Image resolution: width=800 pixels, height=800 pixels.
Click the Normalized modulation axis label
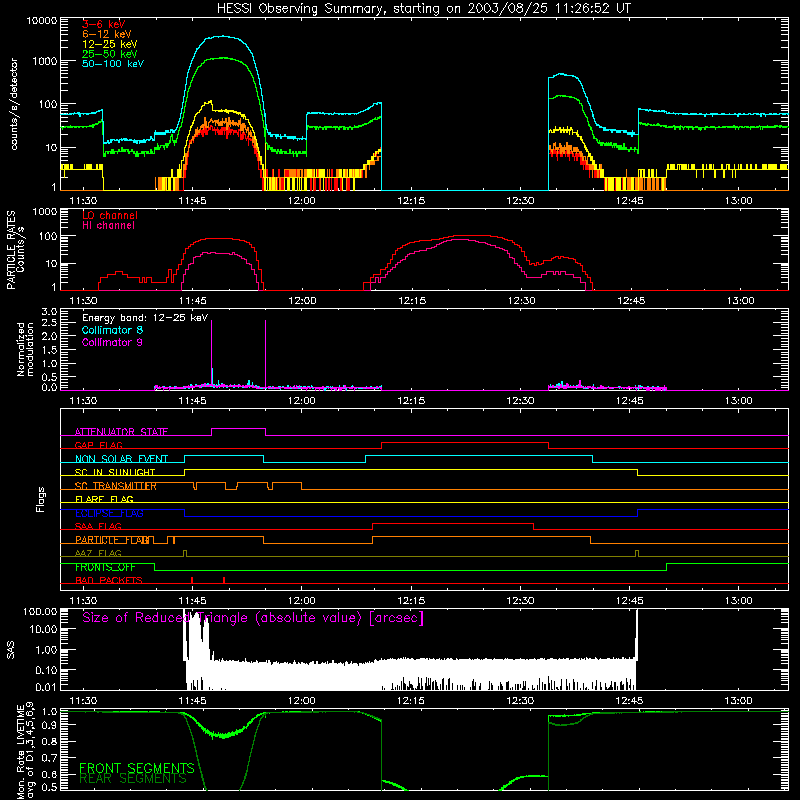pyautogui.click(x=25, y=349)
